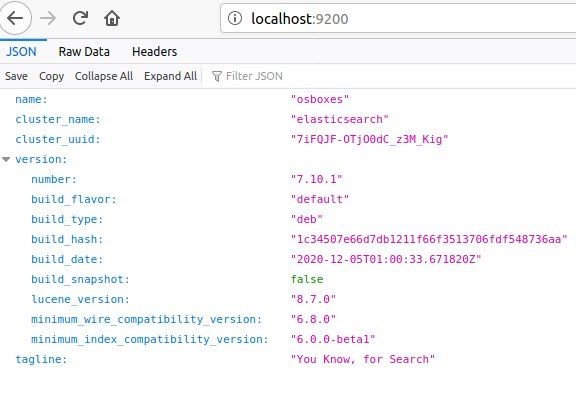Open the browser home page
This screenshot has height=399, width=576.
[112, 18]
